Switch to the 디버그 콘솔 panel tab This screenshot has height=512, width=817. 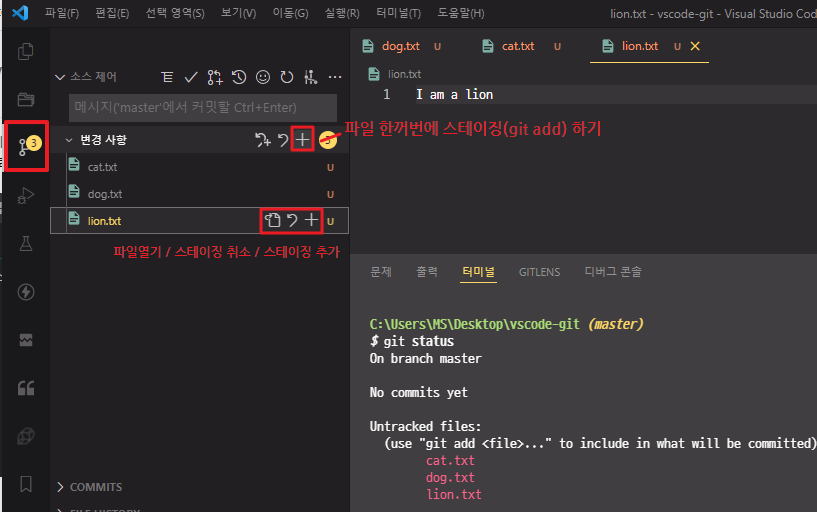tap(613, 271)
